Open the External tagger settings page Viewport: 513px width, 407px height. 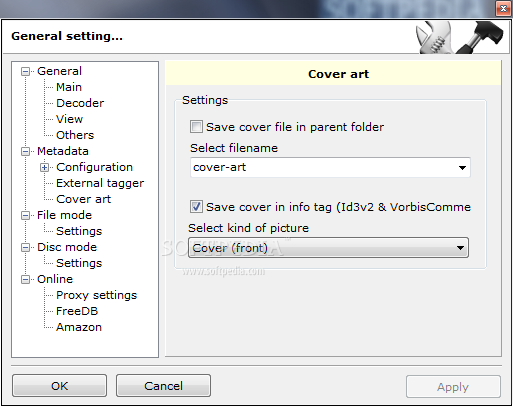(100, 183)
